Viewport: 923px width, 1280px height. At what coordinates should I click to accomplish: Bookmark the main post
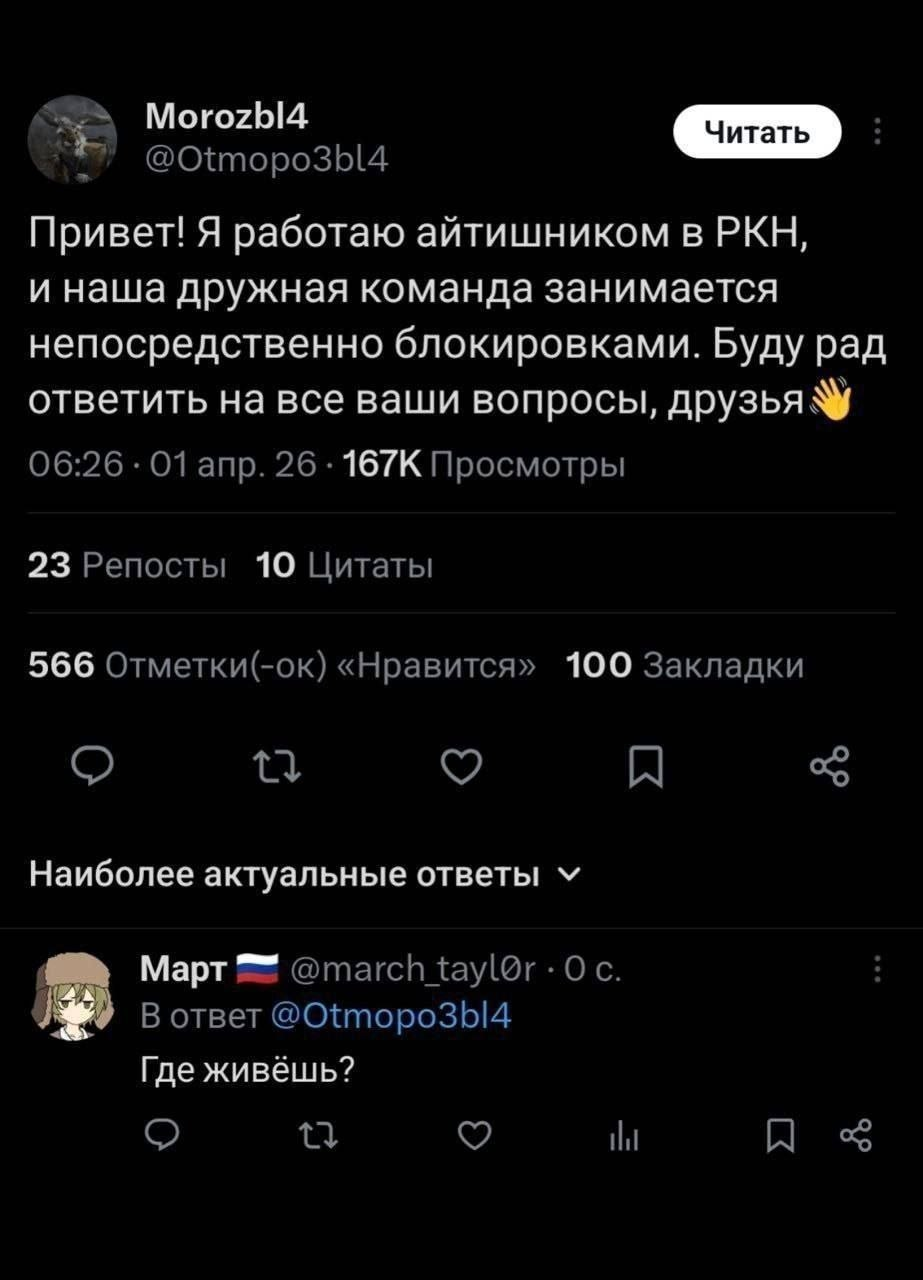(x=646, y=769)
